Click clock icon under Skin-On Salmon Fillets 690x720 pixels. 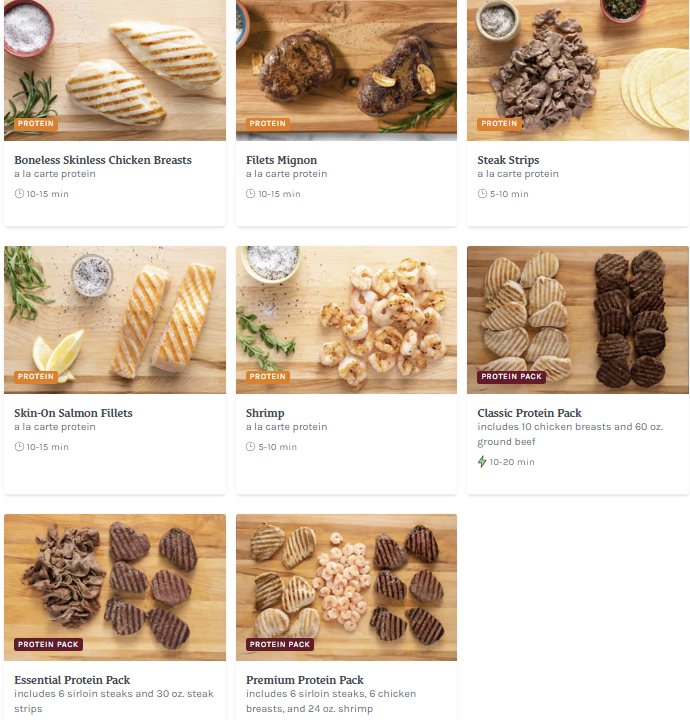[19, 446]
